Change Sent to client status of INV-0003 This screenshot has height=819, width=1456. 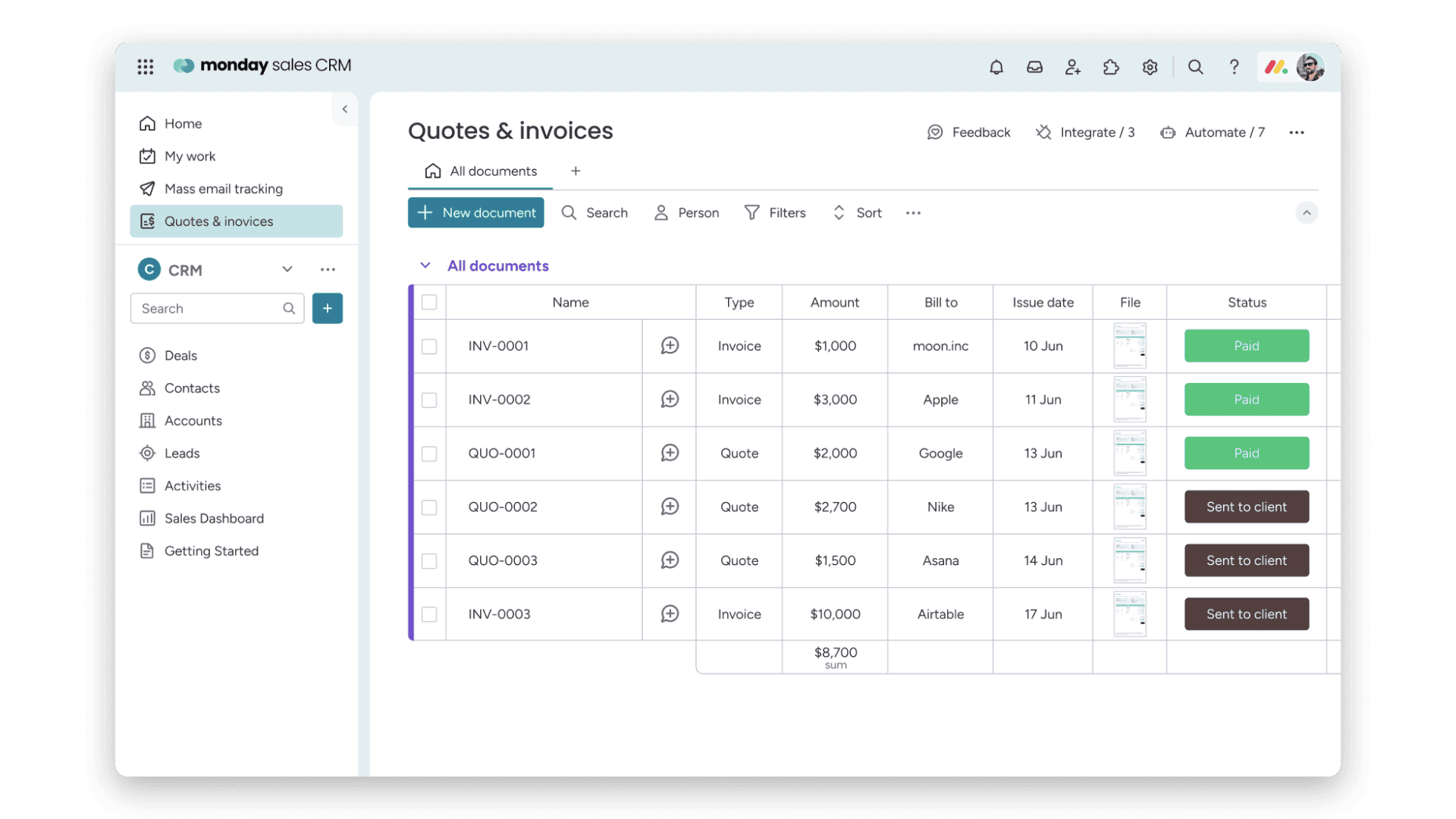[1247, 614]
